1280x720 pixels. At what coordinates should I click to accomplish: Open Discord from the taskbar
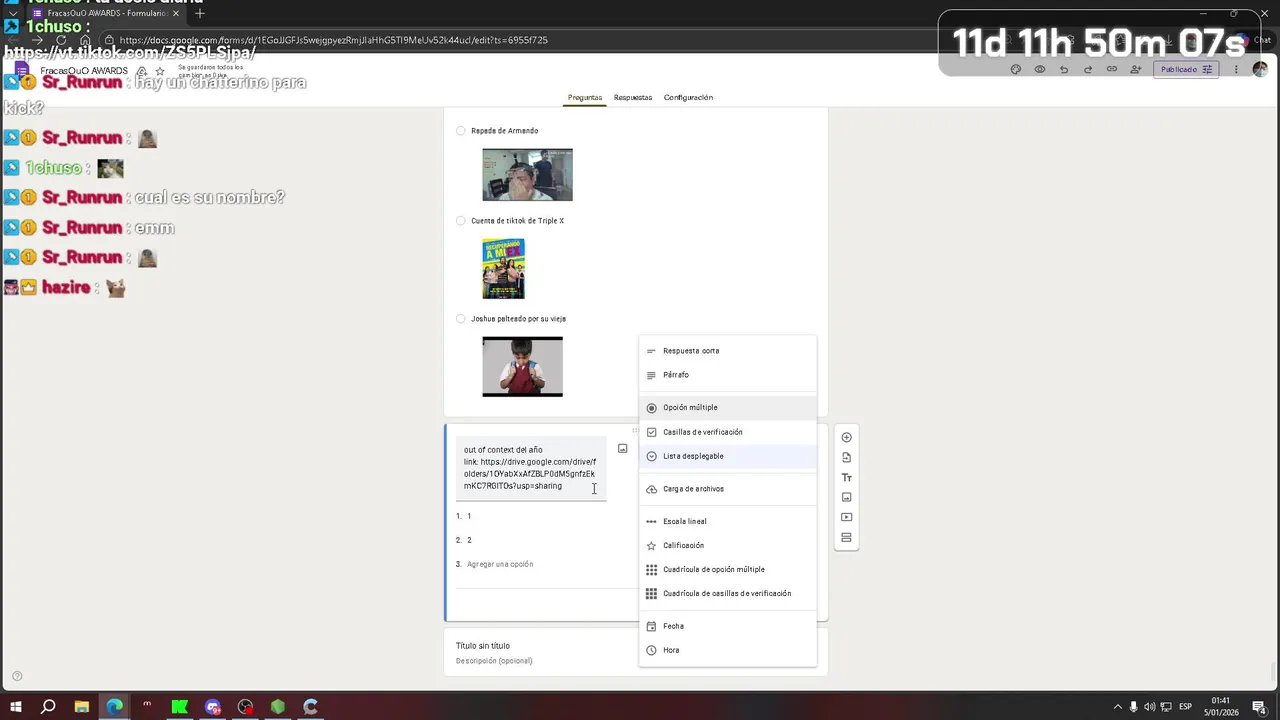[x=212, y=707]
